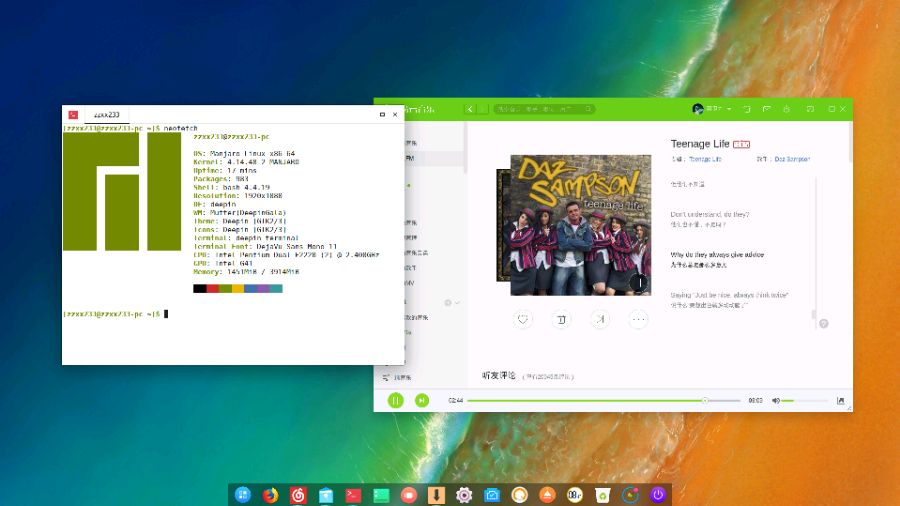Open the Trash in the dock
900x506 pixels.
(x=602, y=495)
